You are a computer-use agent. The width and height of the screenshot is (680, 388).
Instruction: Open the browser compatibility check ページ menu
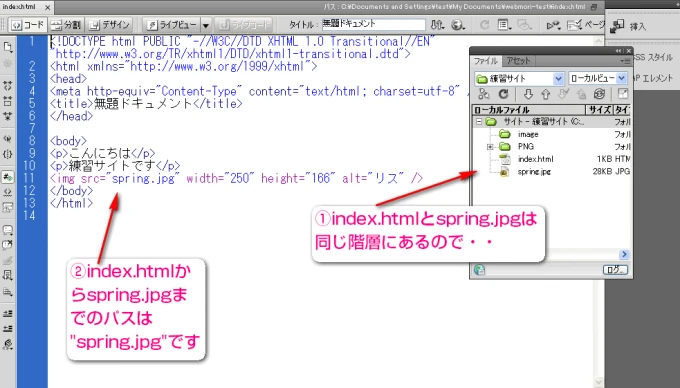[585, 25]
